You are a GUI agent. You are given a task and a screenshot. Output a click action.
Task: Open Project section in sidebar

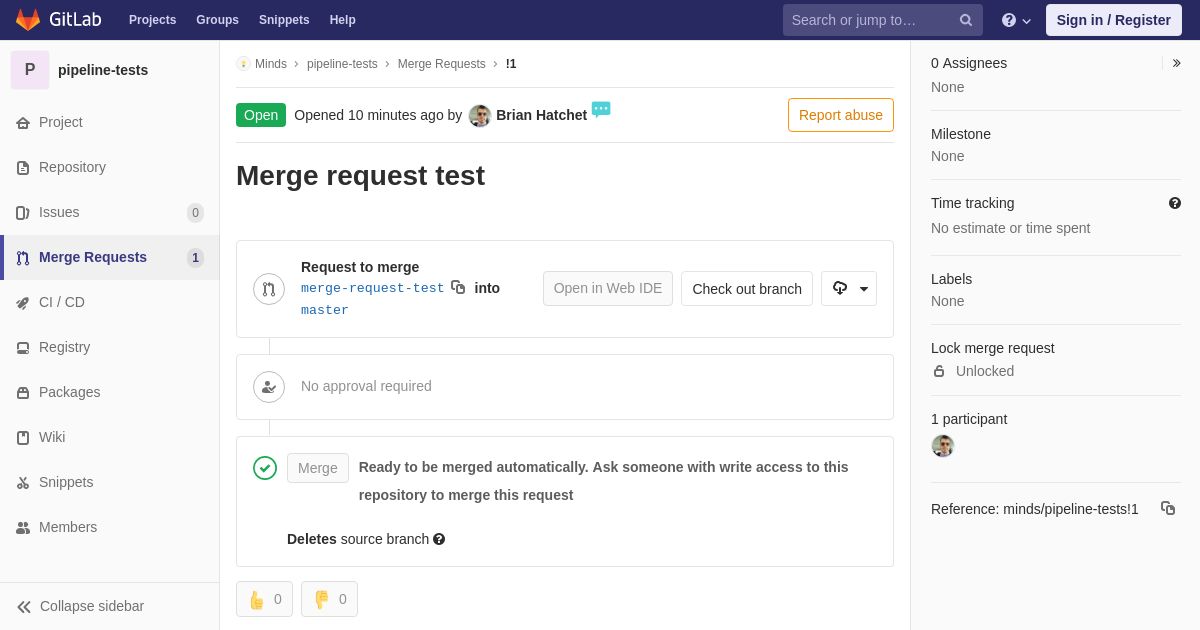tap(110, 122)
